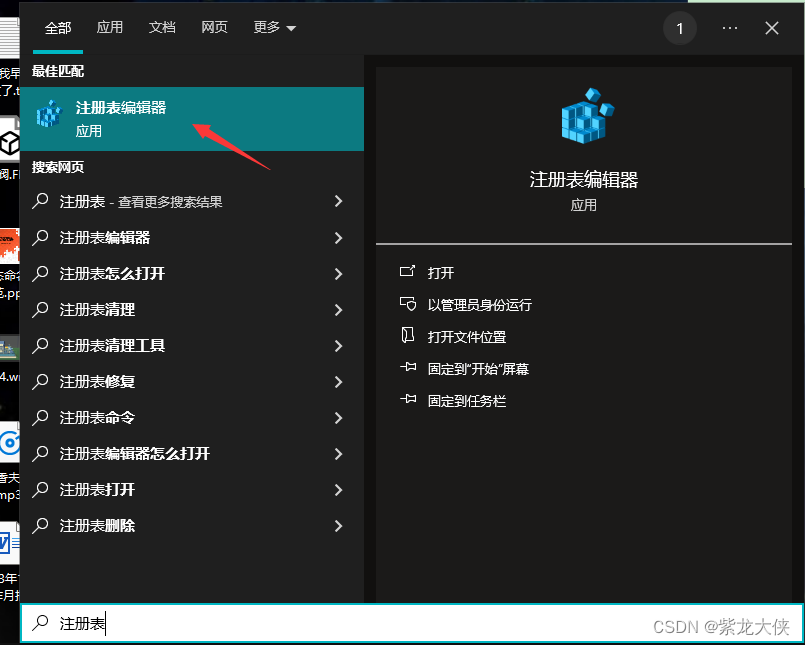
Task: Click the magnifier icon in the search box
Action: (x=40, y=623)
